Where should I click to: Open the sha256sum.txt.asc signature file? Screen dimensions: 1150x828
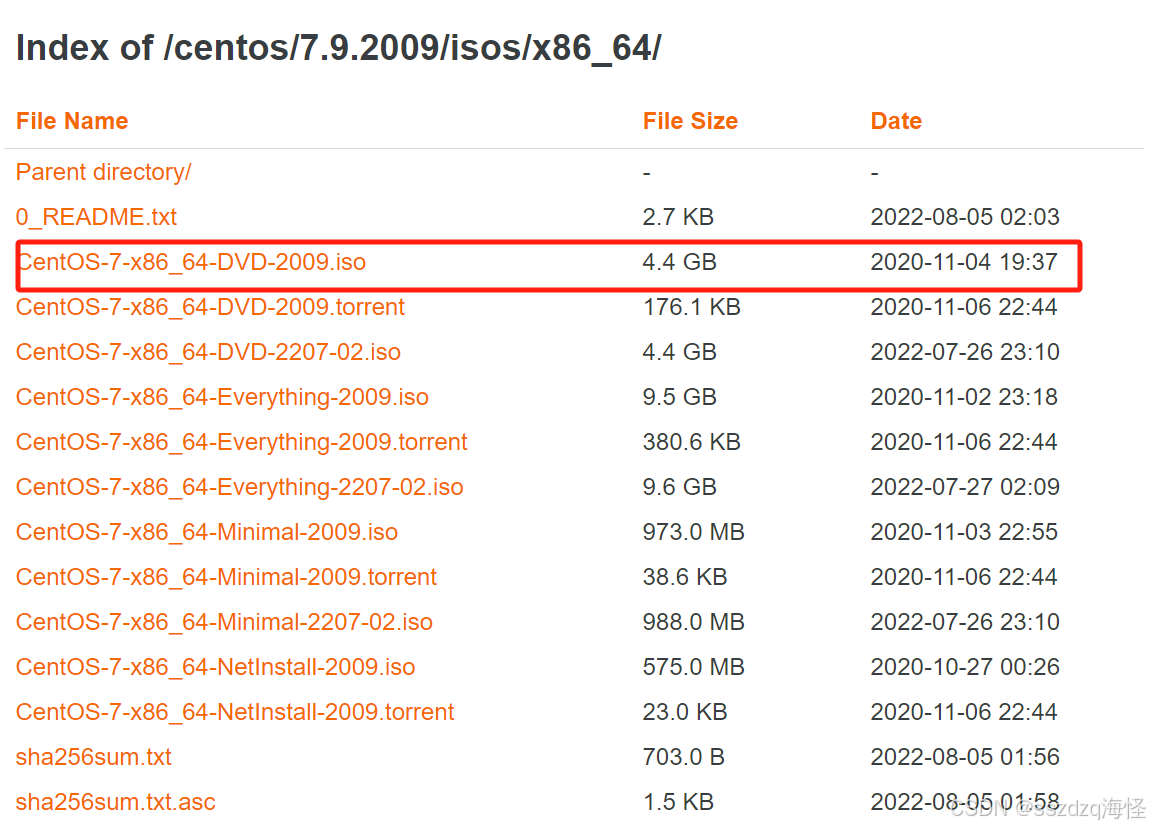tap(116, 802)
